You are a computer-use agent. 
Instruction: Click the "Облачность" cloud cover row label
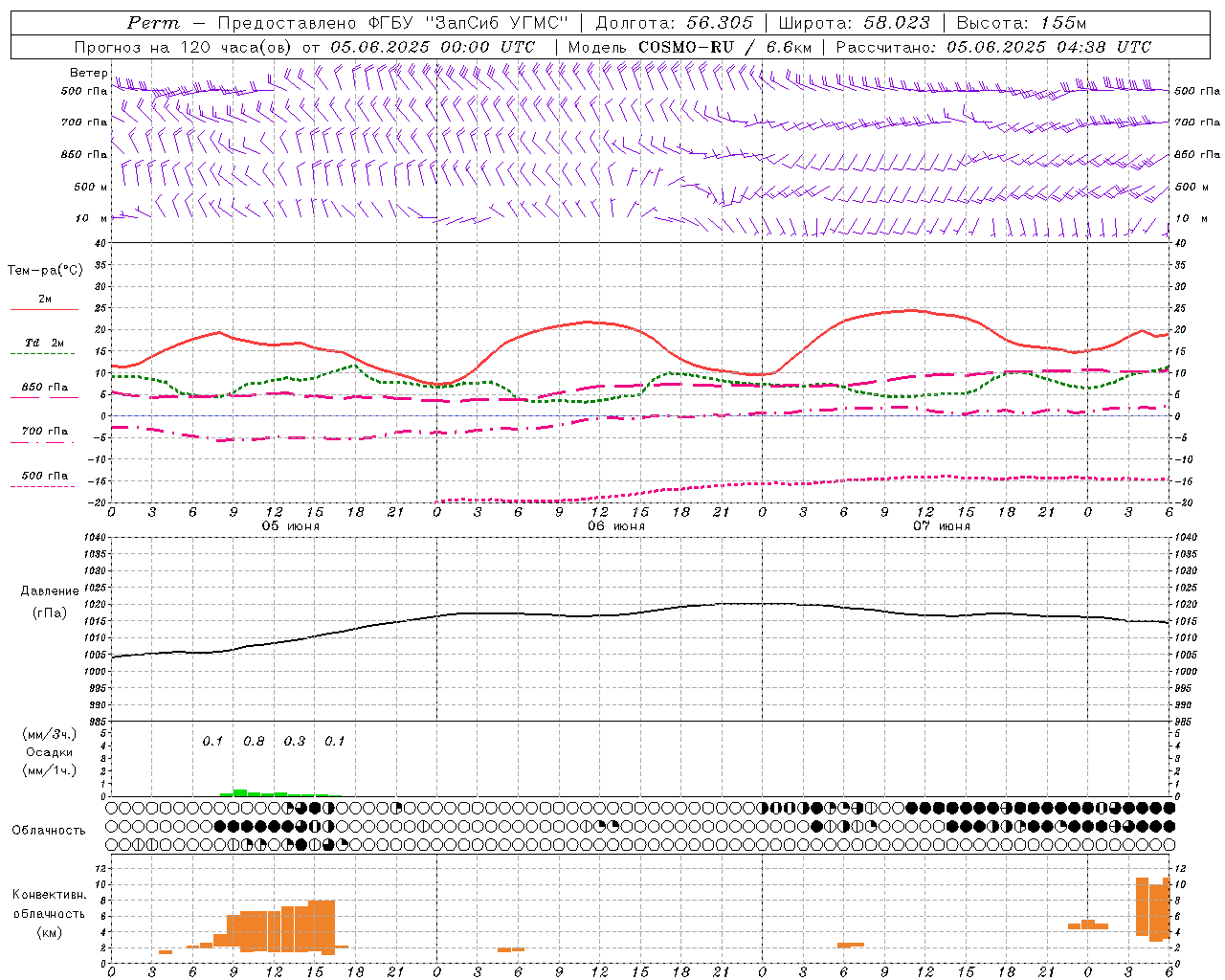(x=49, y=831)
